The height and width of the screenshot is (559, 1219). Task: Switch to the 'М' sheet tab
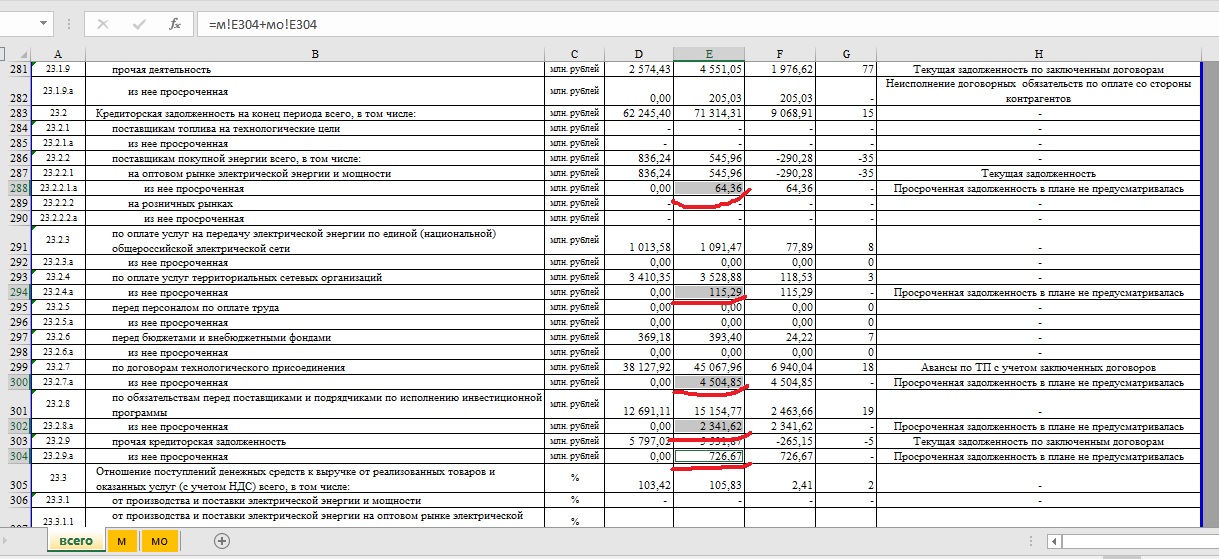pyautogui.click(x=121, y=541)
